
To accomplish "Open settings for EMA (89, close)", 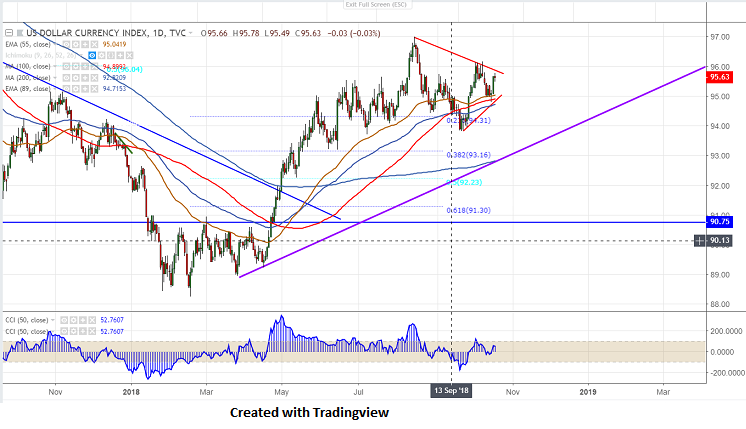I will [76, 88].
